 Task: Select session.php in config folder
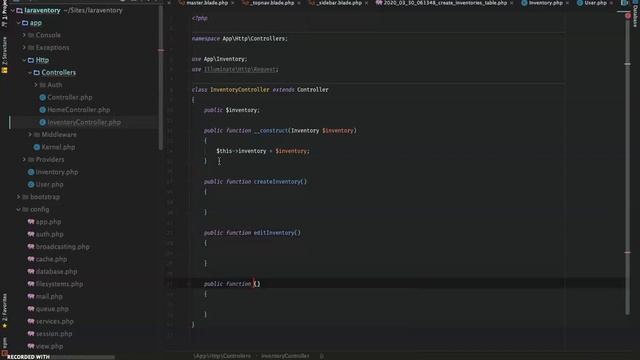click(53, 334)
